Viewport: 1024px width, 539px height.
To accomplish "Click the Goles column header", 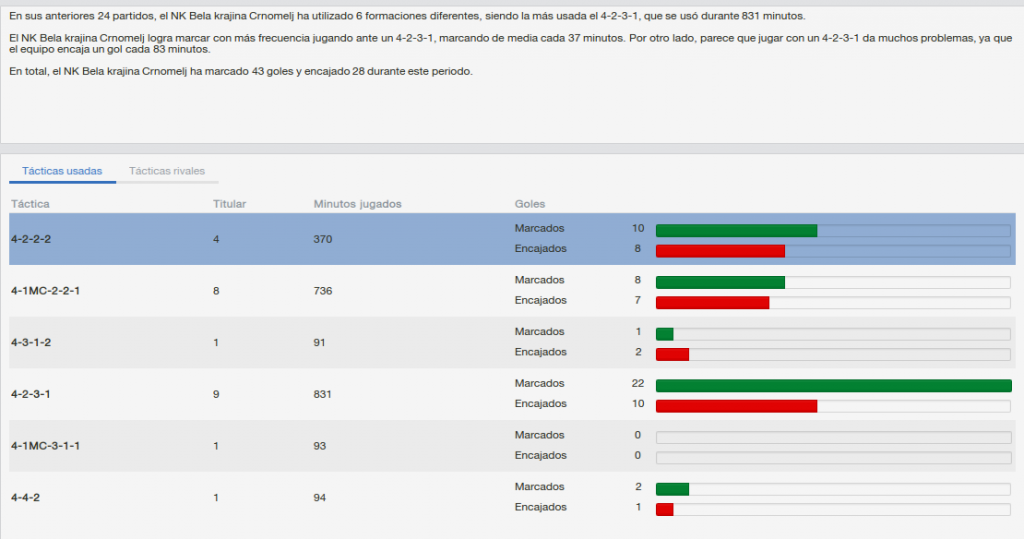I will [x=530, y=204].
